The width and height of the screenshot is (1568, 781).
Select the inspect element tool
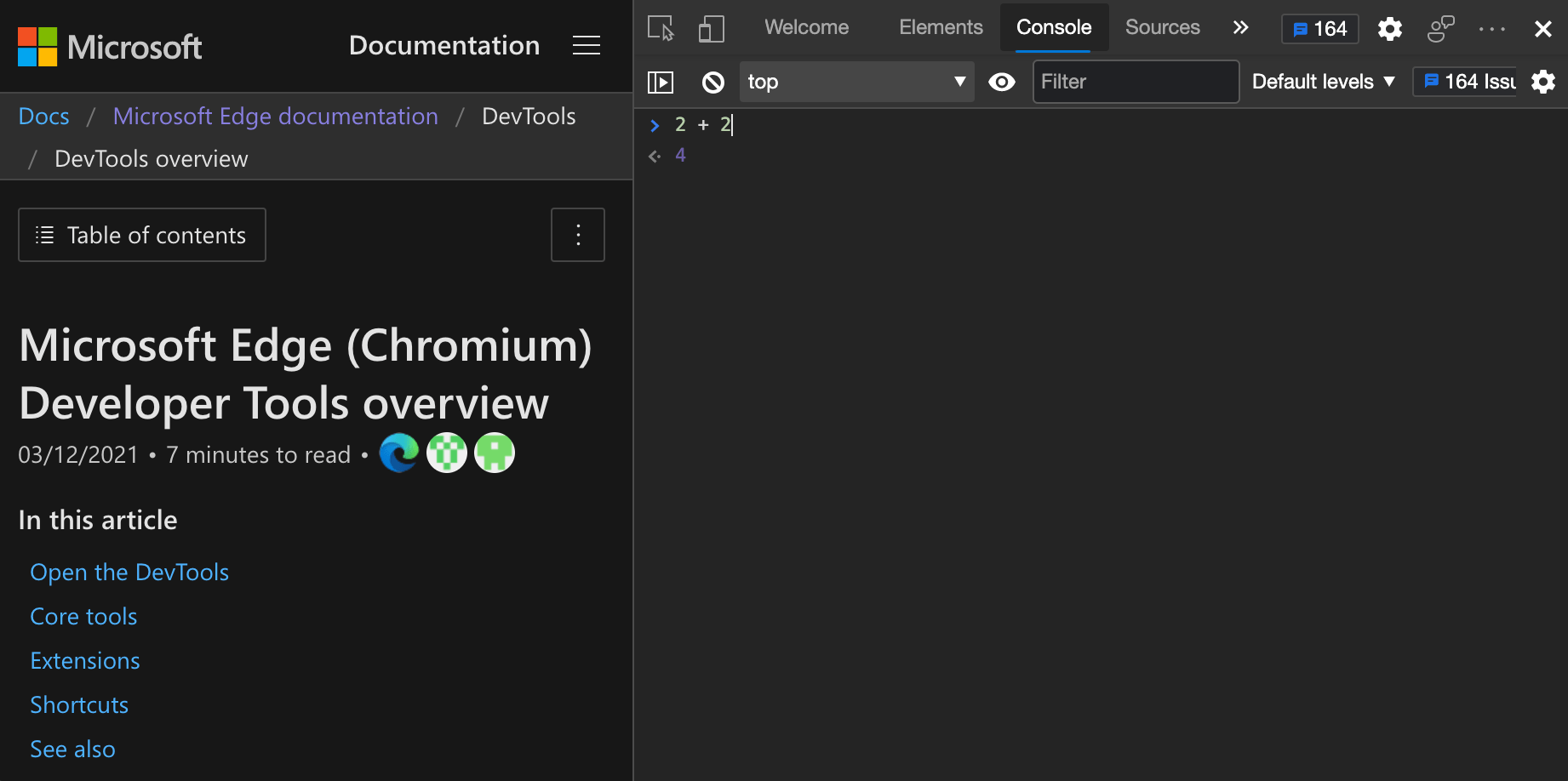[660, 28]
